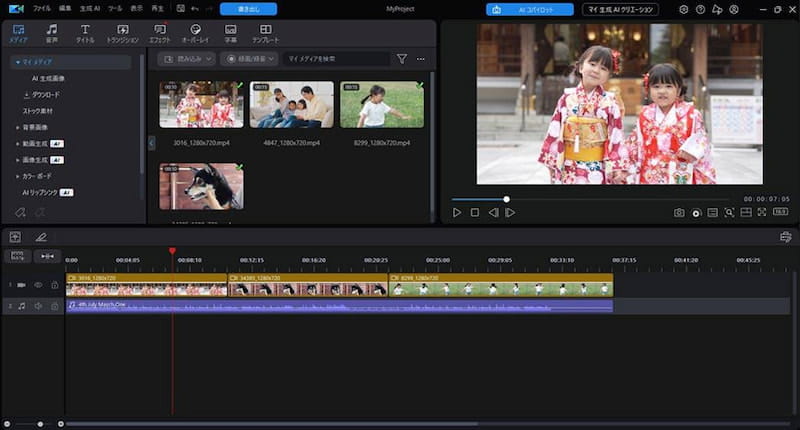Enter fullscreen preview with the expand icon
The height and width of the screenshot is (430, 800).
[762, 212]
